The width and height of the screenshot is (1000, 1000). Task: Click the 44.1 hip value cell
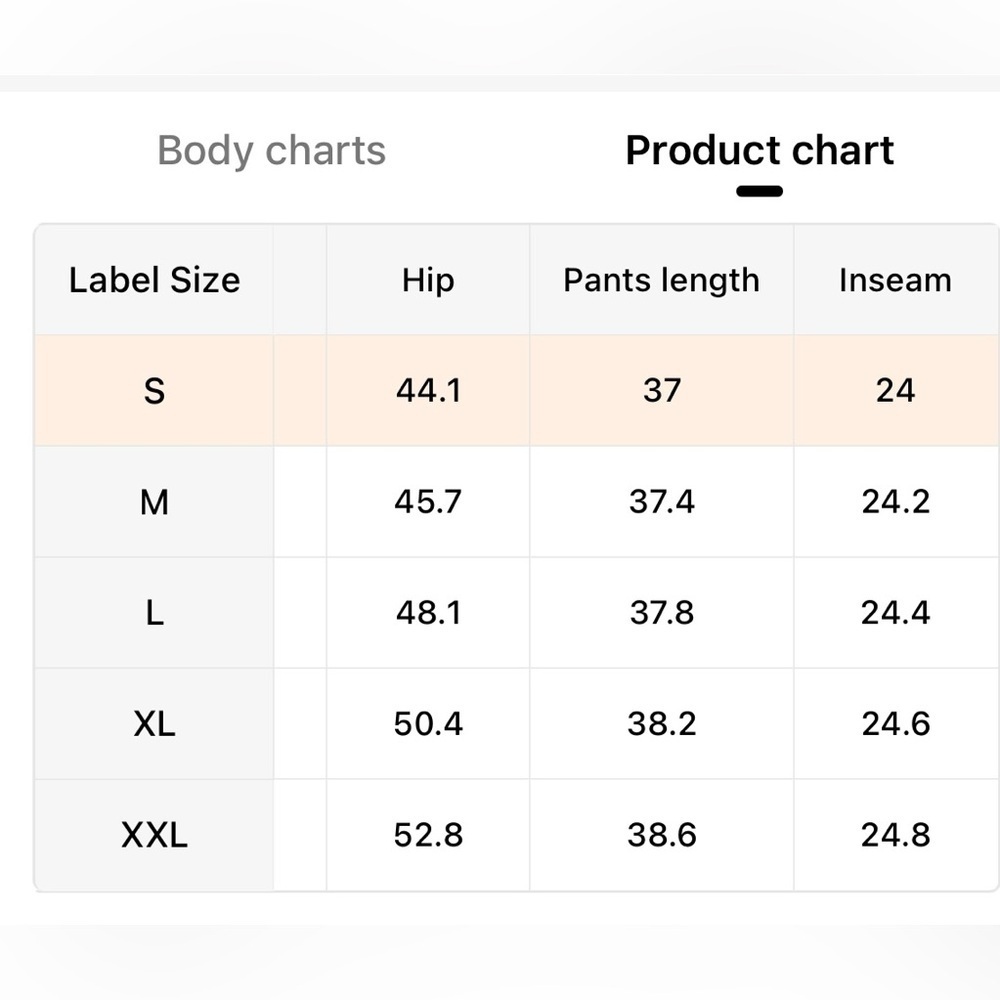point(428,390)
